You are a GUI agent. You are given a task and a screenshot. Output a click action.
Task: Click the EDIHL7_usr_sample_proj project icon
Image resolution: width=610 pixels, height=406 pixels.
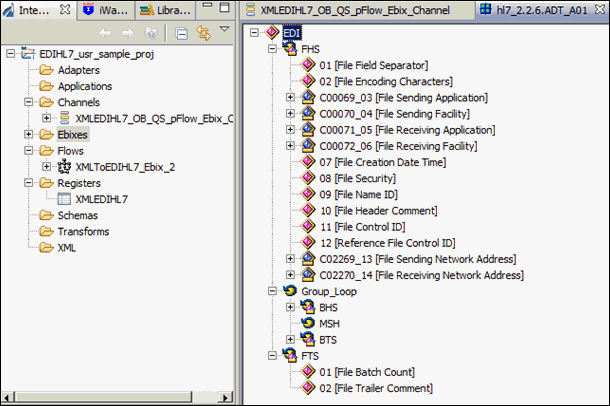pos(28,53)
